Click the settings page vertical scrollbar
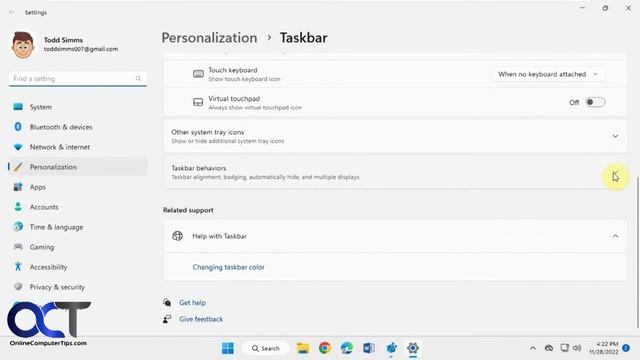Screen dimensions: 640x360 pyautogui.click(x=638, y=253)
